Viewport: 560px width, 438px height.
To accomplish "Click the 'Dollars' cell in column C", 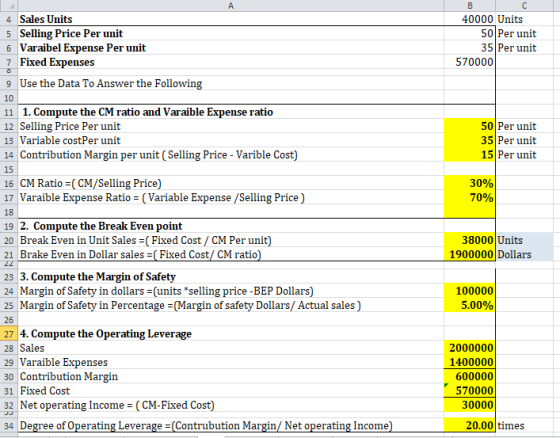I will 524,254.
